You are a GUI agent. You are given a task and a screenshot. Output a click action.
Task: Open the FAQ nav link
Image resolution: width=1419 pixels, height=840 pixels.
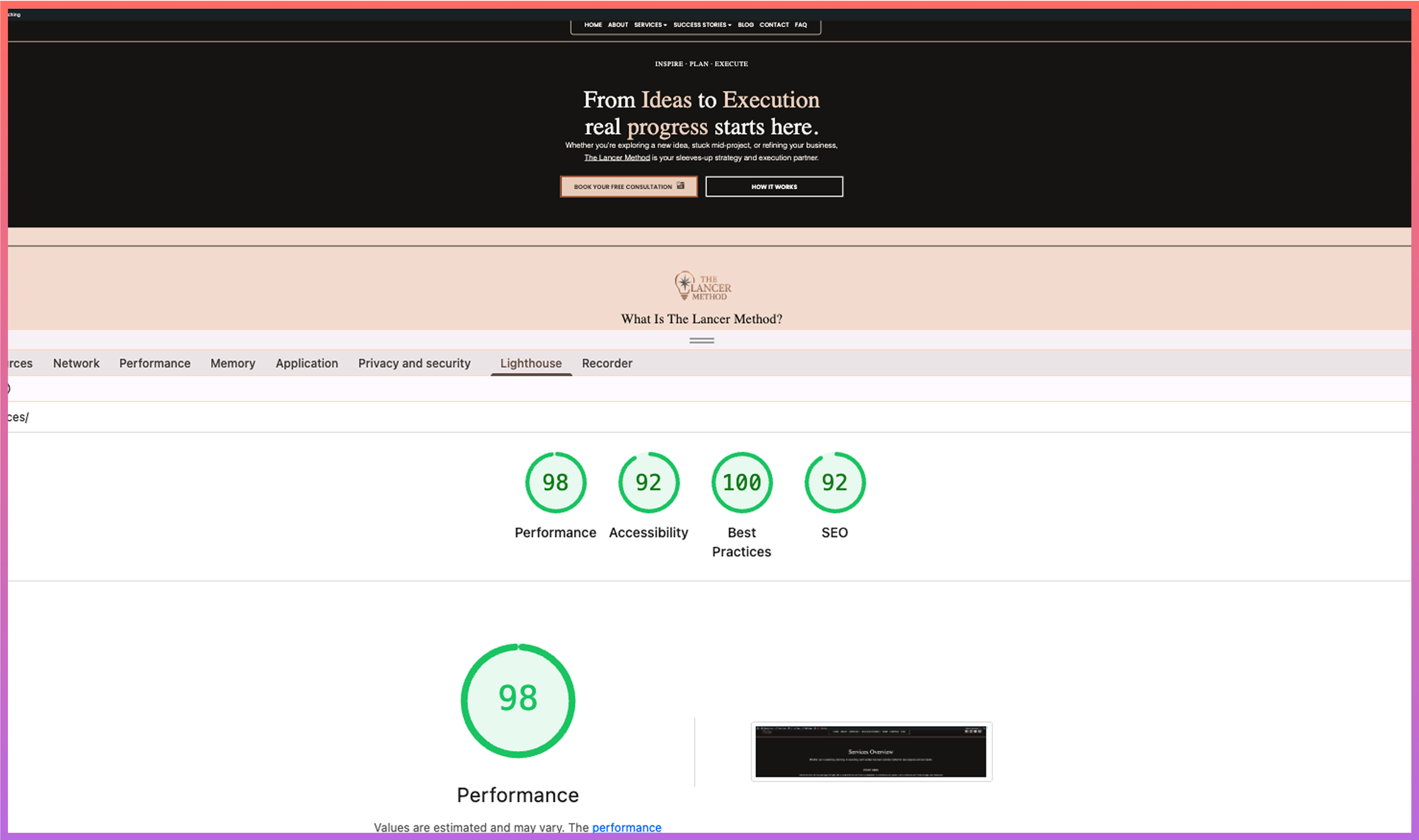[800, 25]
